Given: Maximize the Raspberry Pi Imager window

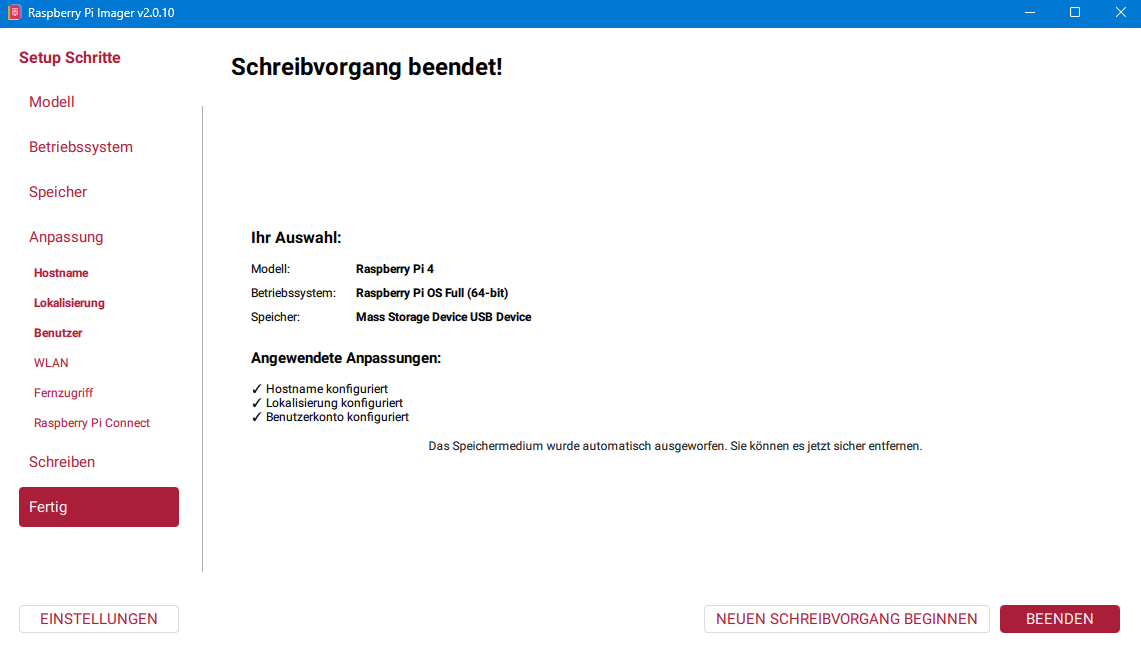Looking at the screenshot, I should click(1075, 12).
